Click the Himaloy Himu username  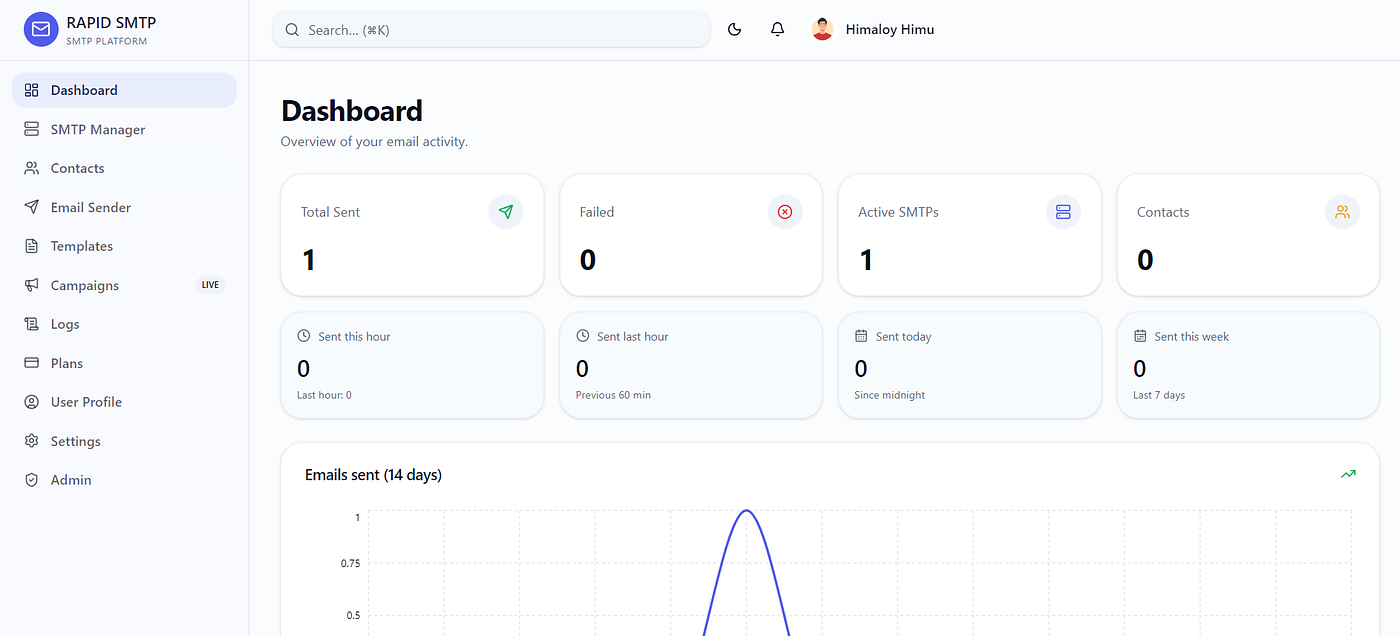coord(890,30)
